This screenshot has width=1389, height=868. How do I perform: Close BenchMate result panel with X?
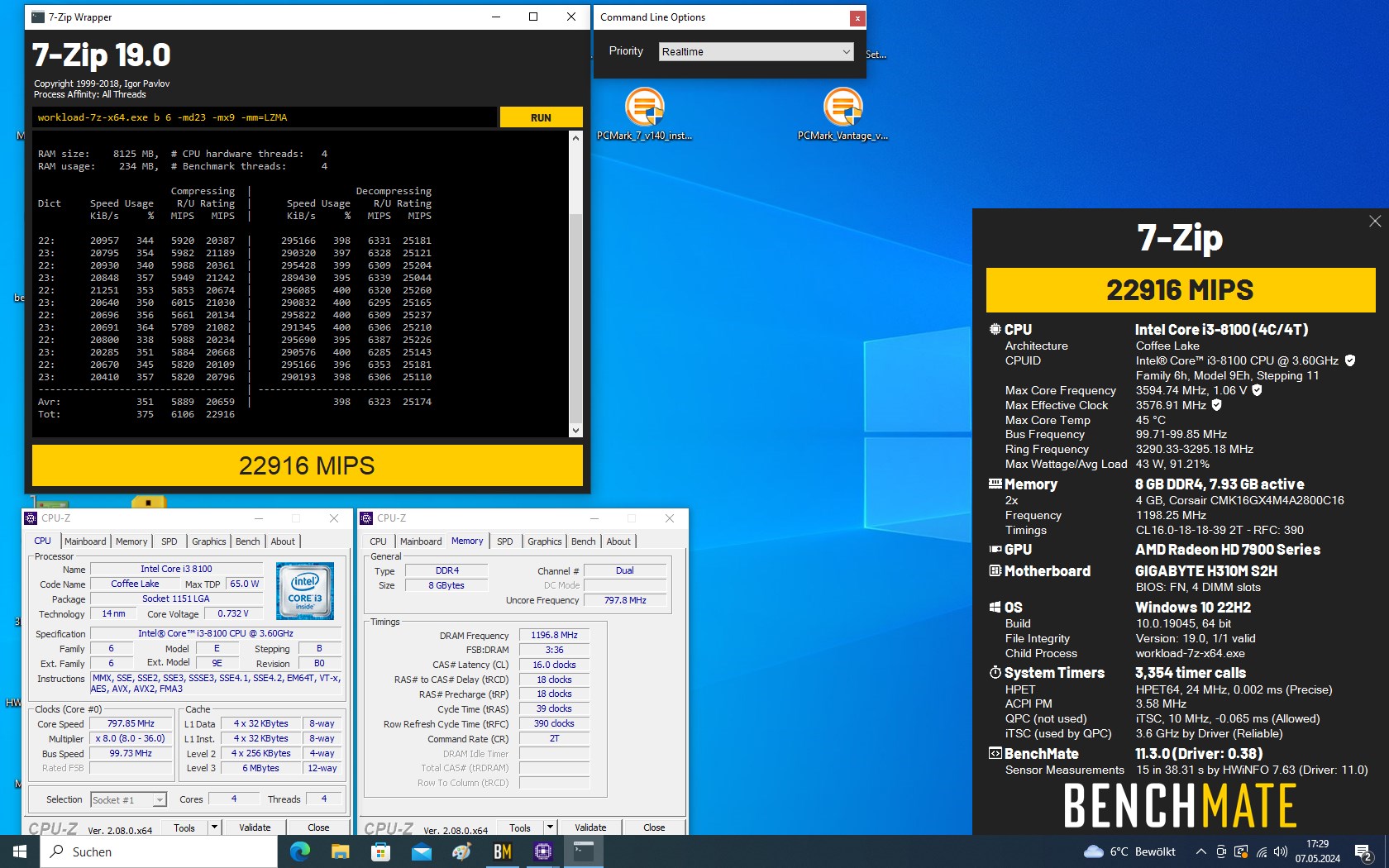tap(1375, 221)
